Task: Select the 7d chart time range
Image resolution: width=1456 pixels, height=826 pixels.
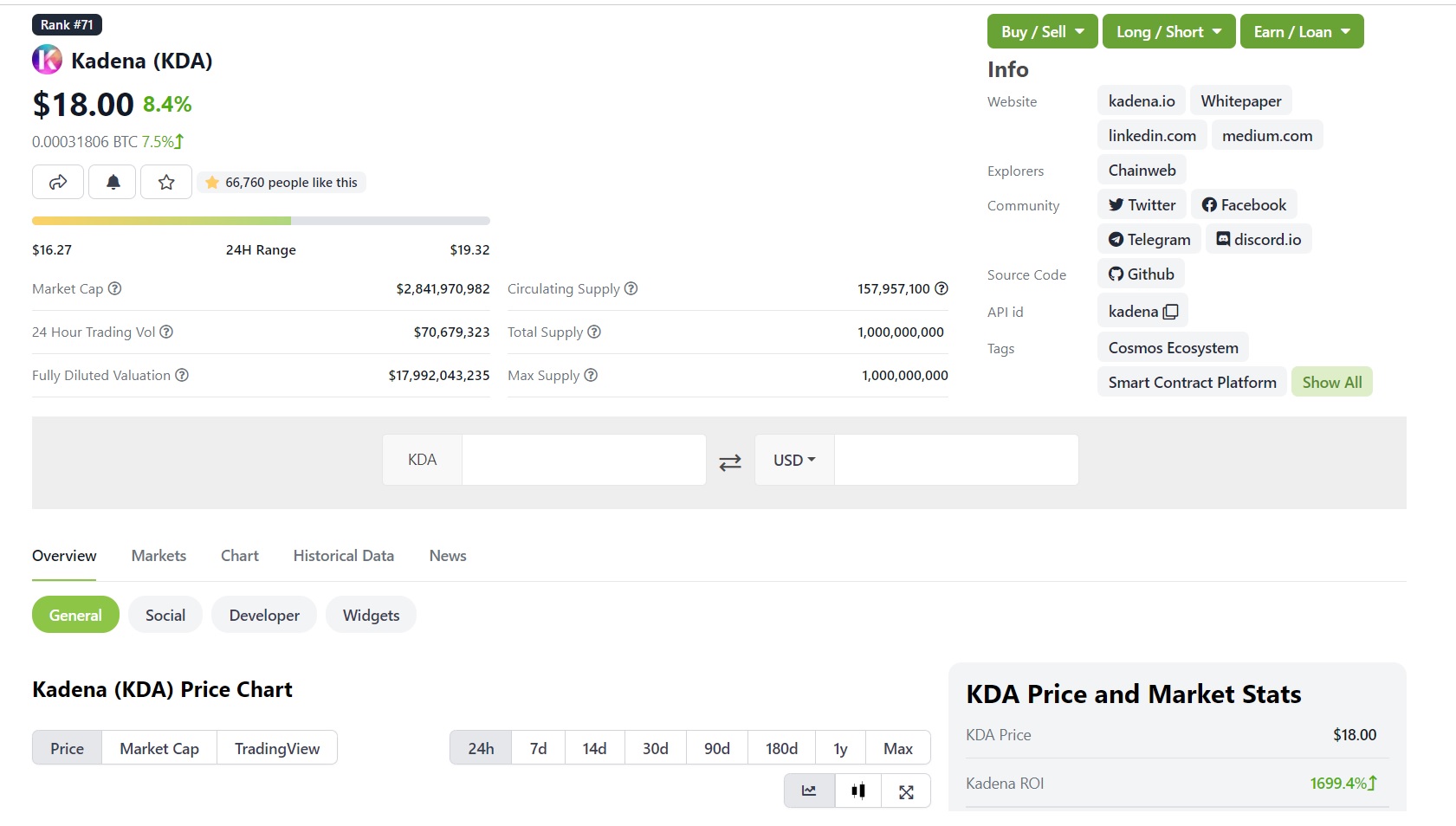Action: [x=538, y=747]
